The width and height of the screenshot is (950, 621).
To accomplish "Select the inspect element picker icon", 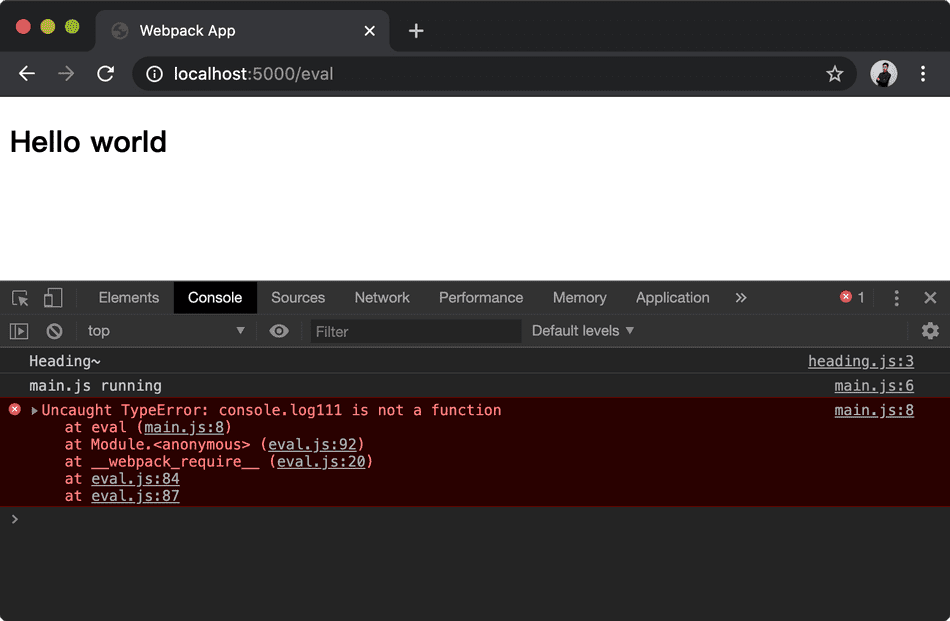I will pyautogui.click(x=20, y=298).
